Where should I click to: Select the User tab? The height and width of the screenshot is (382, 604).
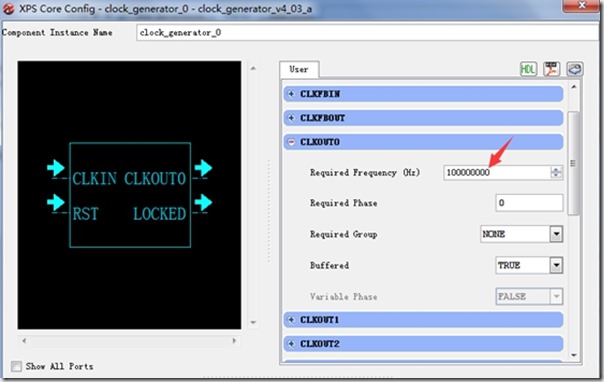coord(299,69)
